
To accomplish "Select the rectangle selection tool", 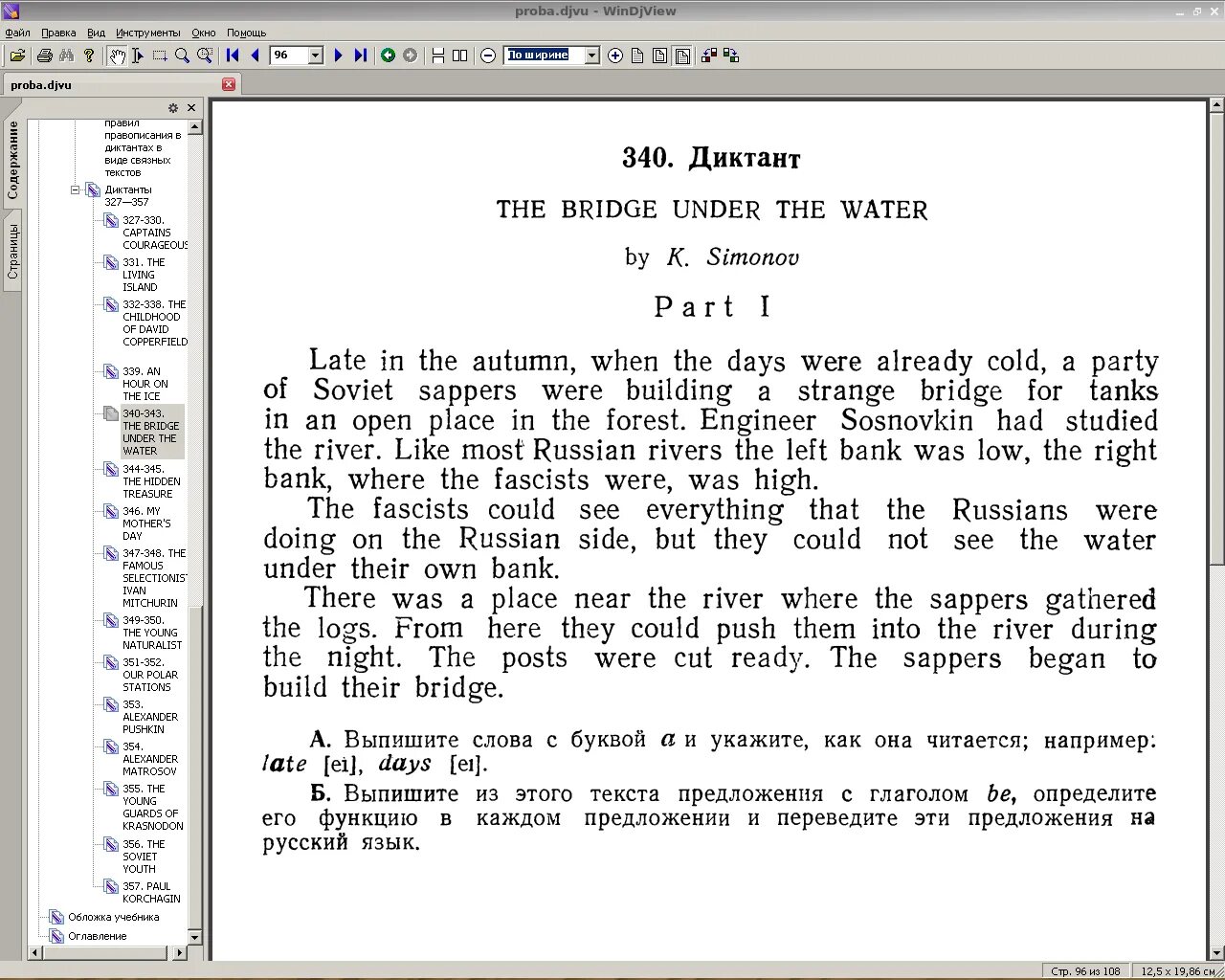I will point(160,56).
